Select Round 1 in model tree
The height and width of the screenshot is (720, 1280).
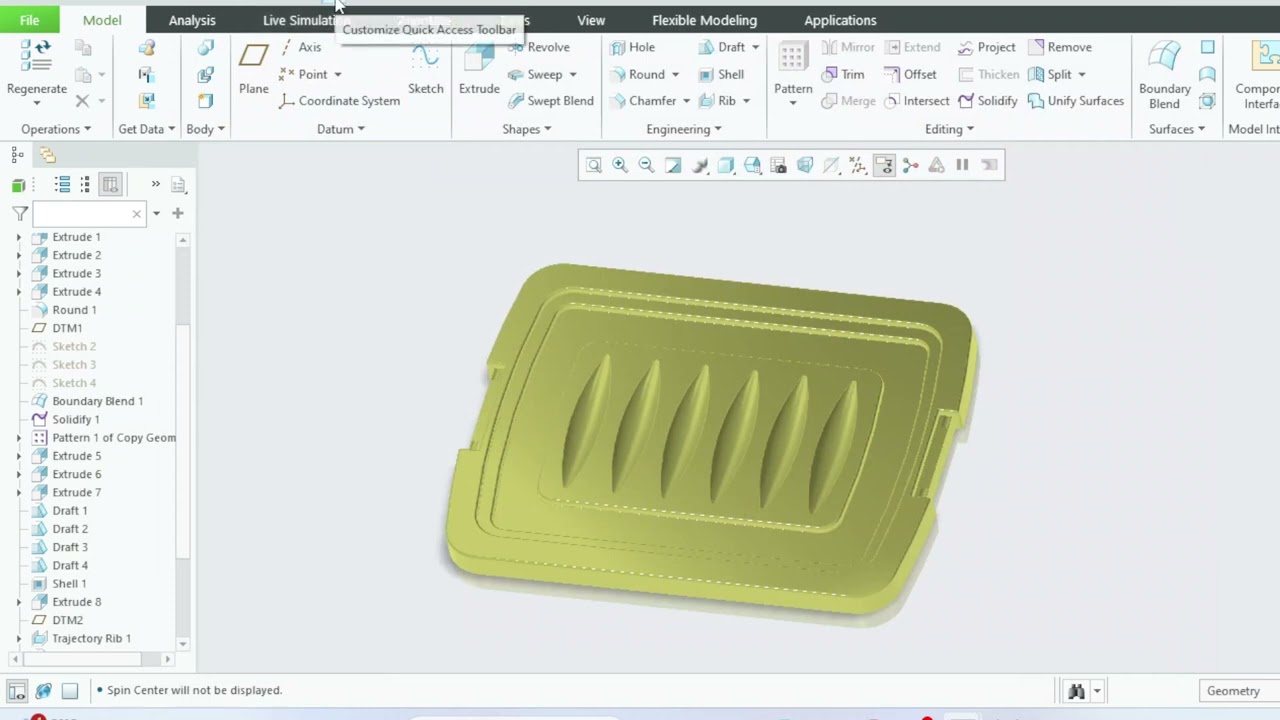click(74, 310)
